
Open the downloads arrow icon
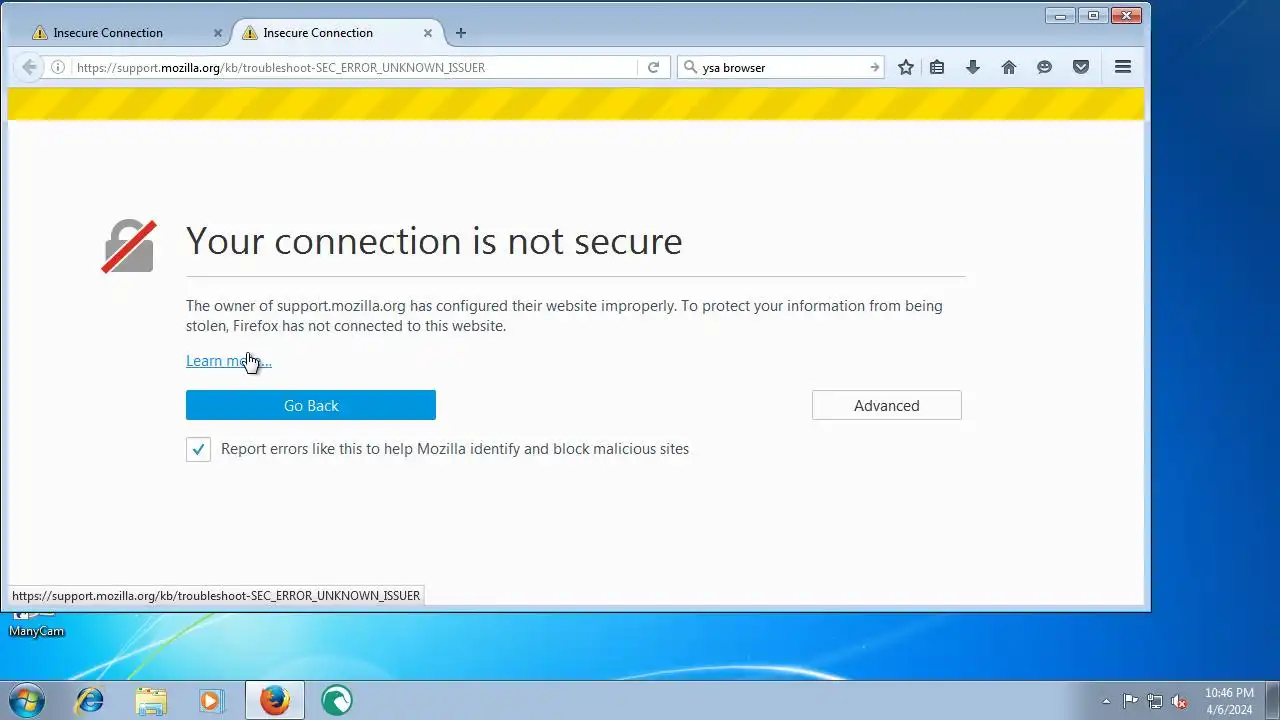[972, 67]
